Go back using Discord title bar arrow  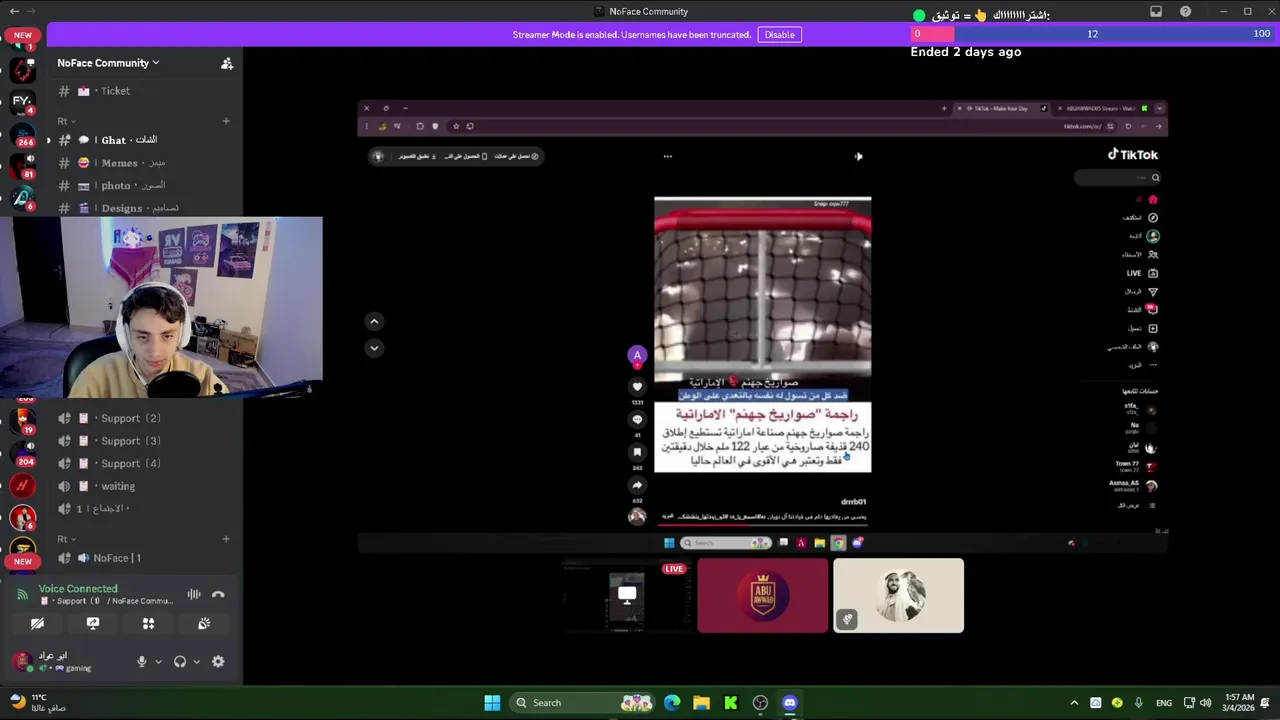tap(14, 11)
